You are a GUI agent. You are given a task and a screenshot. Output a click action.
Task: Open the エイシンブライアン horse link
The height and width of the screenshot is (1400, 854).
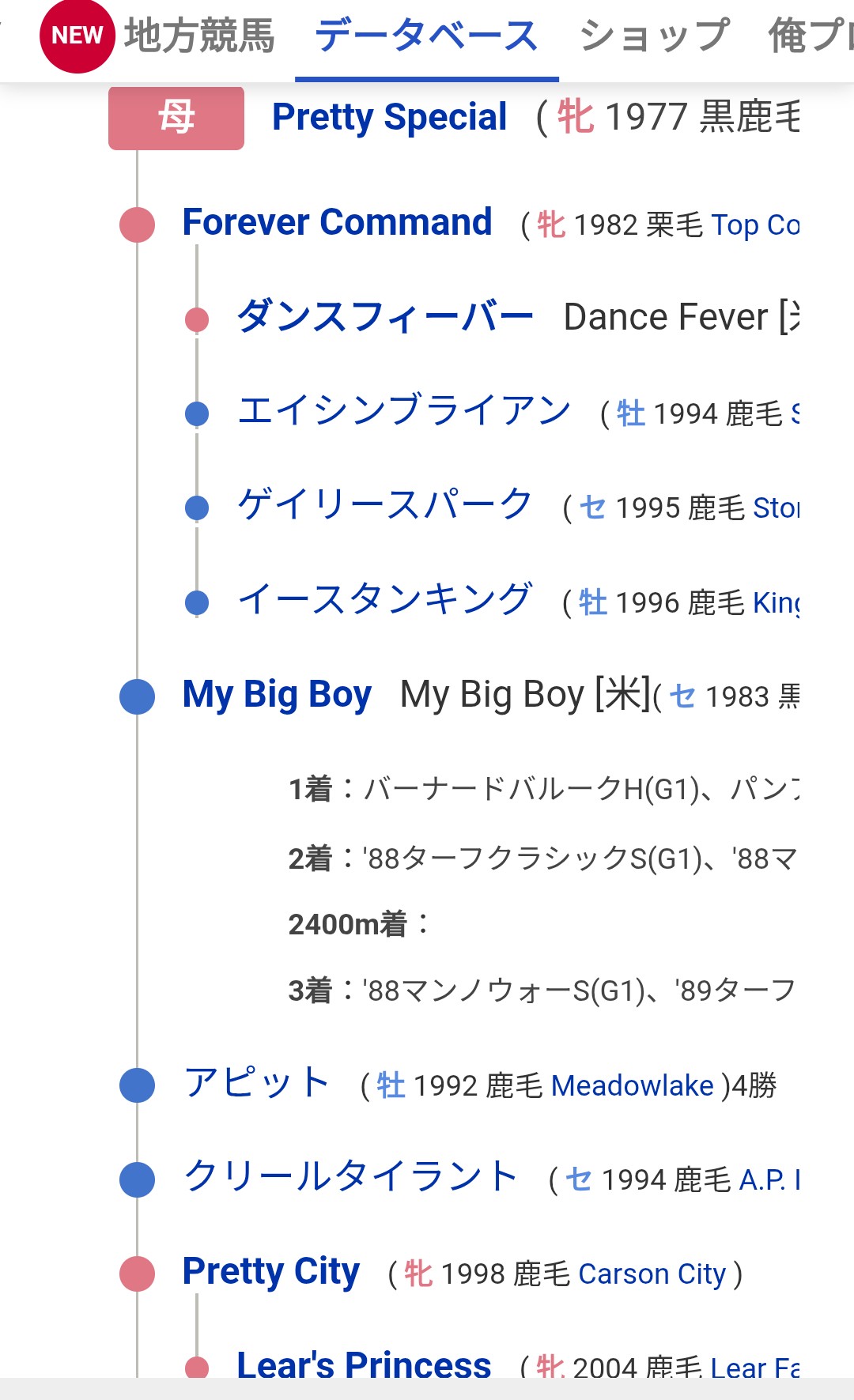[x=403, y=411]
